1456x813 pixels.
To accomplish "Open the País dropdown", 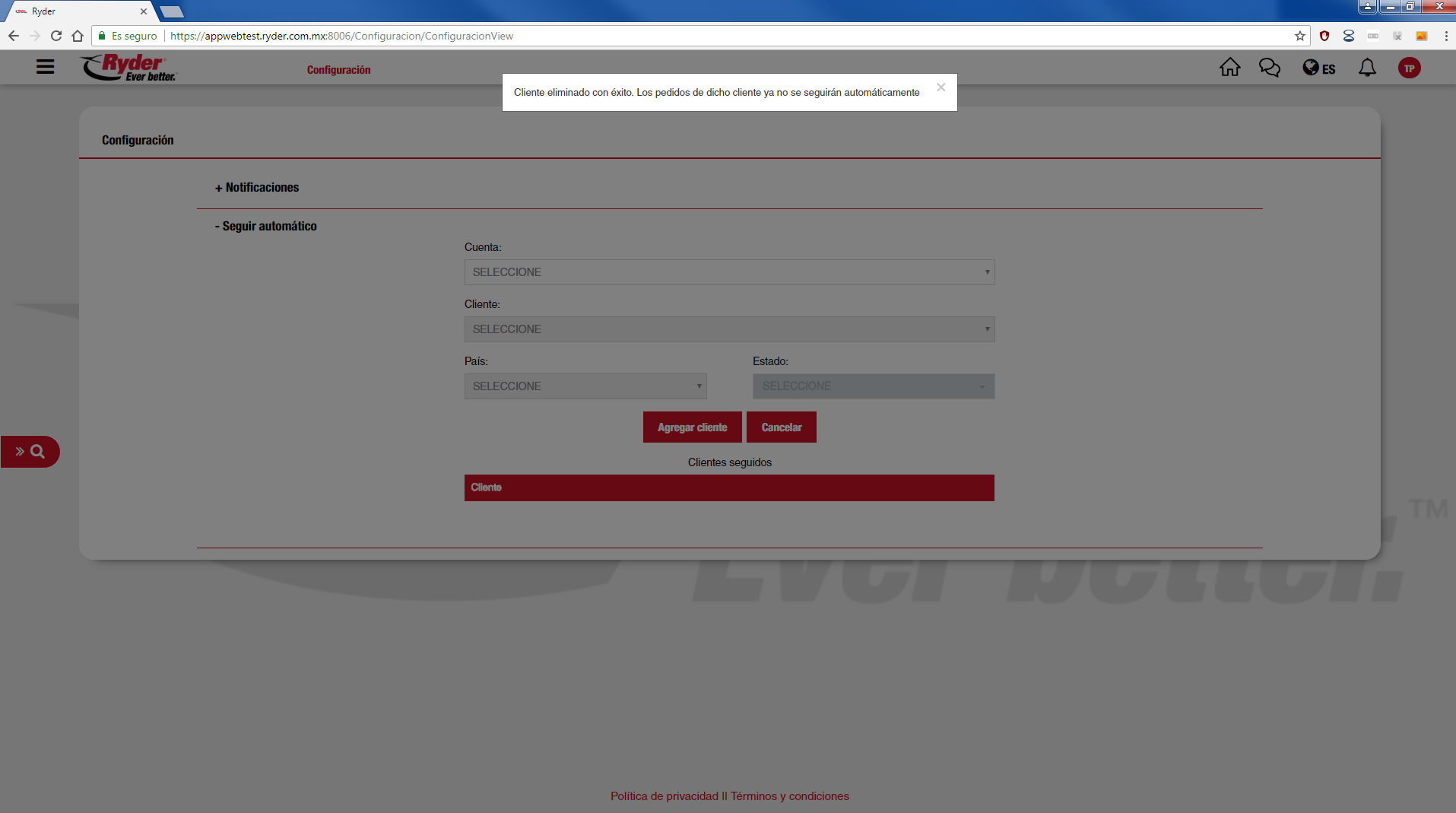I will click(585, 386).
